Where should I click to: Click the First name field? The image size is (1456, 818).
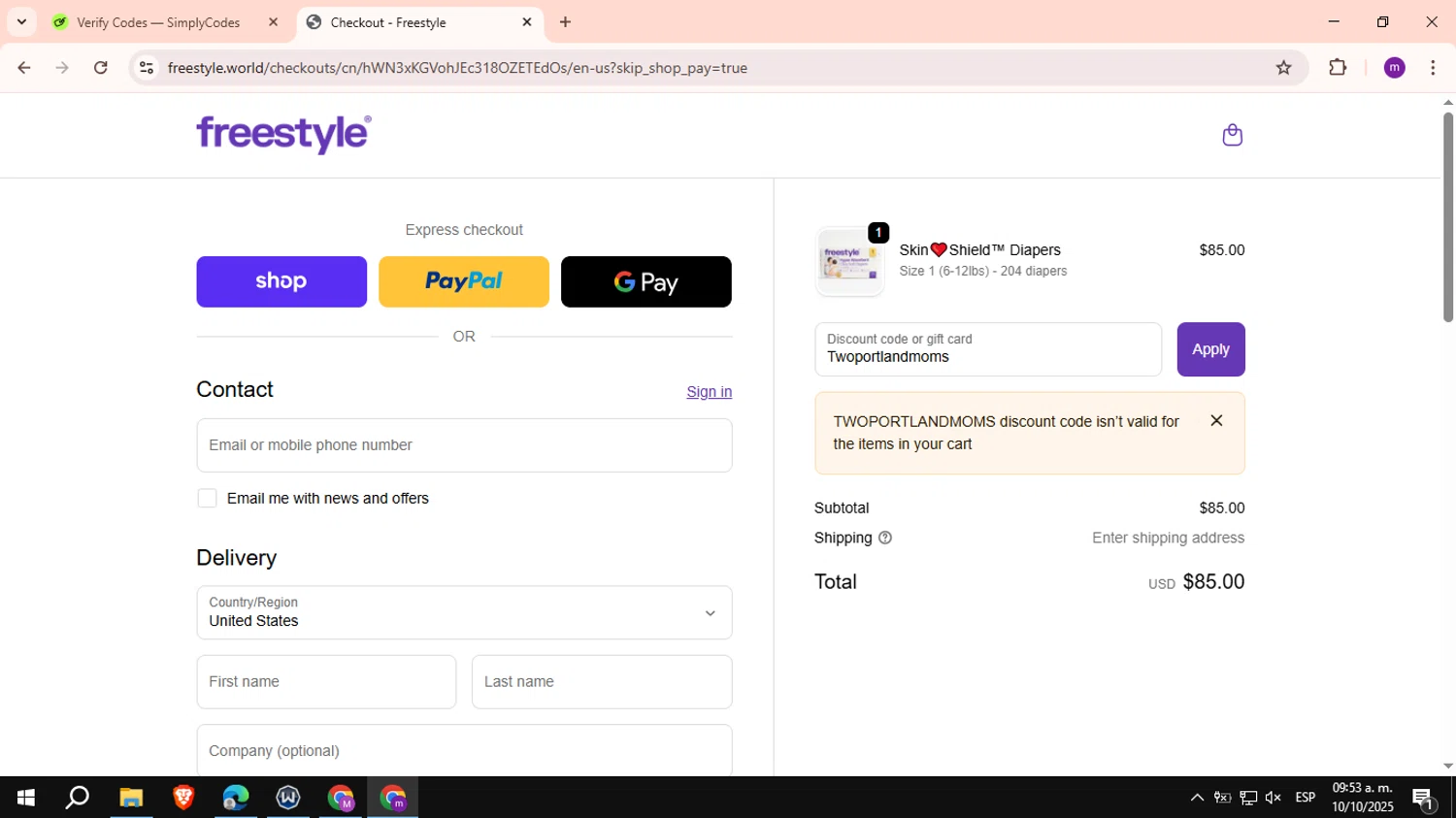point(326,682)
